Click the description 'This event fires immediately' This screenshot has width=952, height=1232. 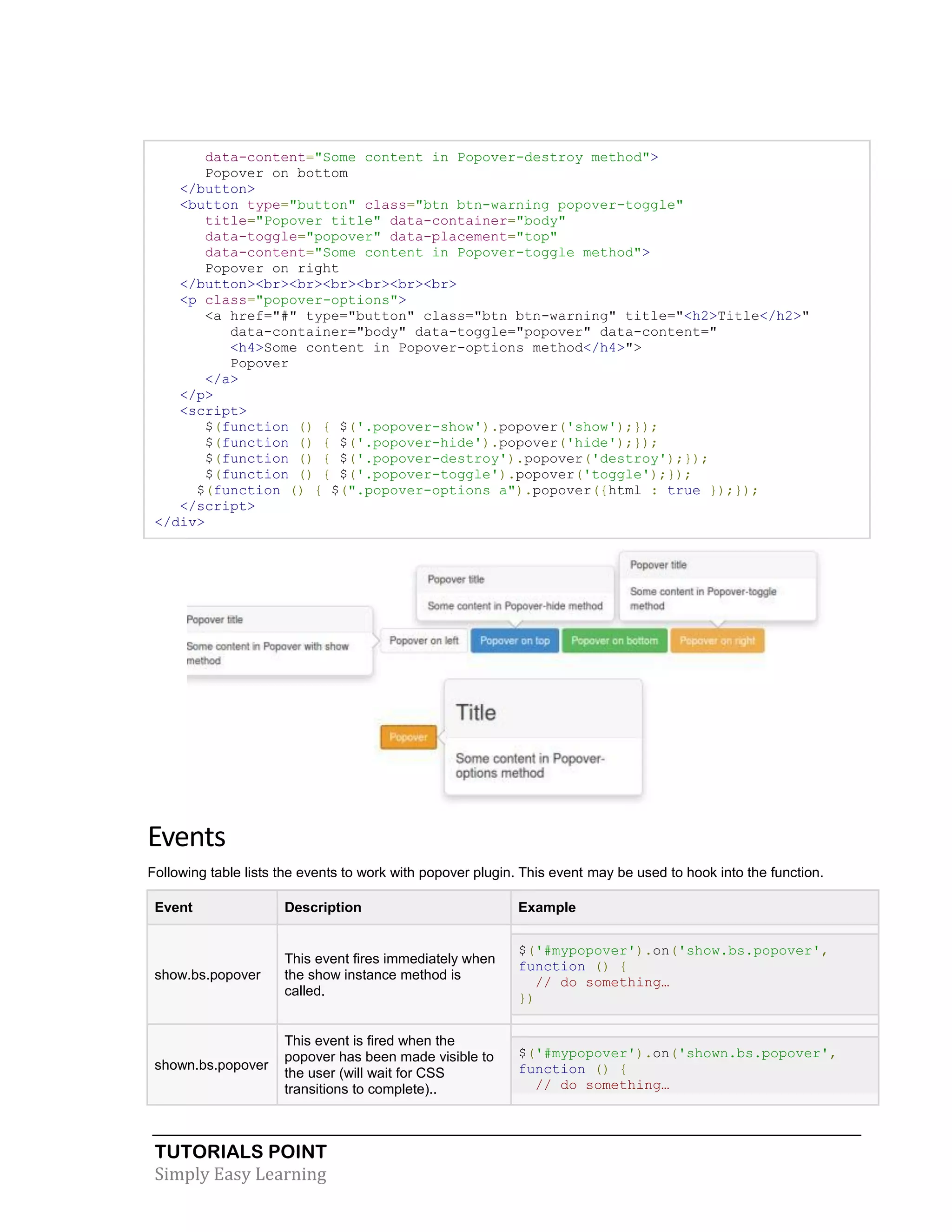click(390, 975)
